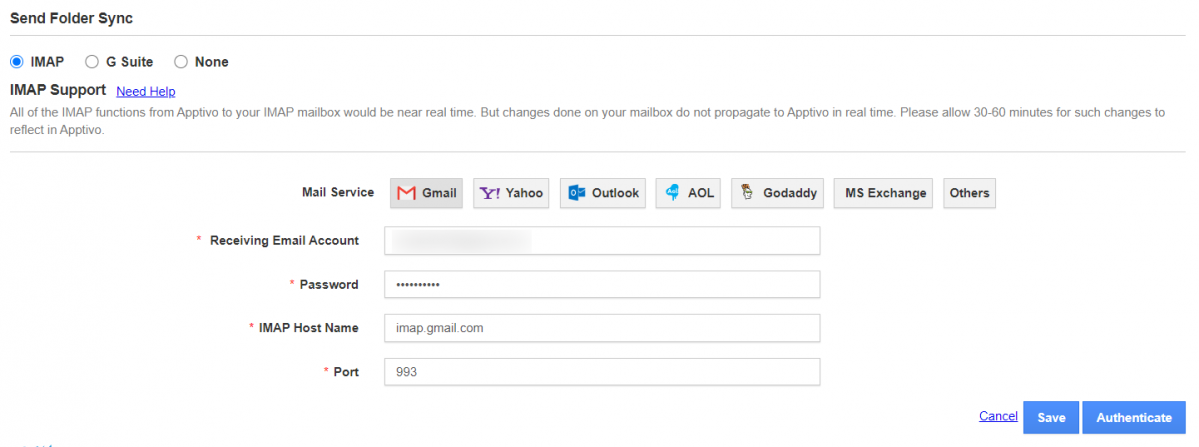Focus the Receiving Email Account field
This screenshot has height=447, width=1199.
click(602, 241)
